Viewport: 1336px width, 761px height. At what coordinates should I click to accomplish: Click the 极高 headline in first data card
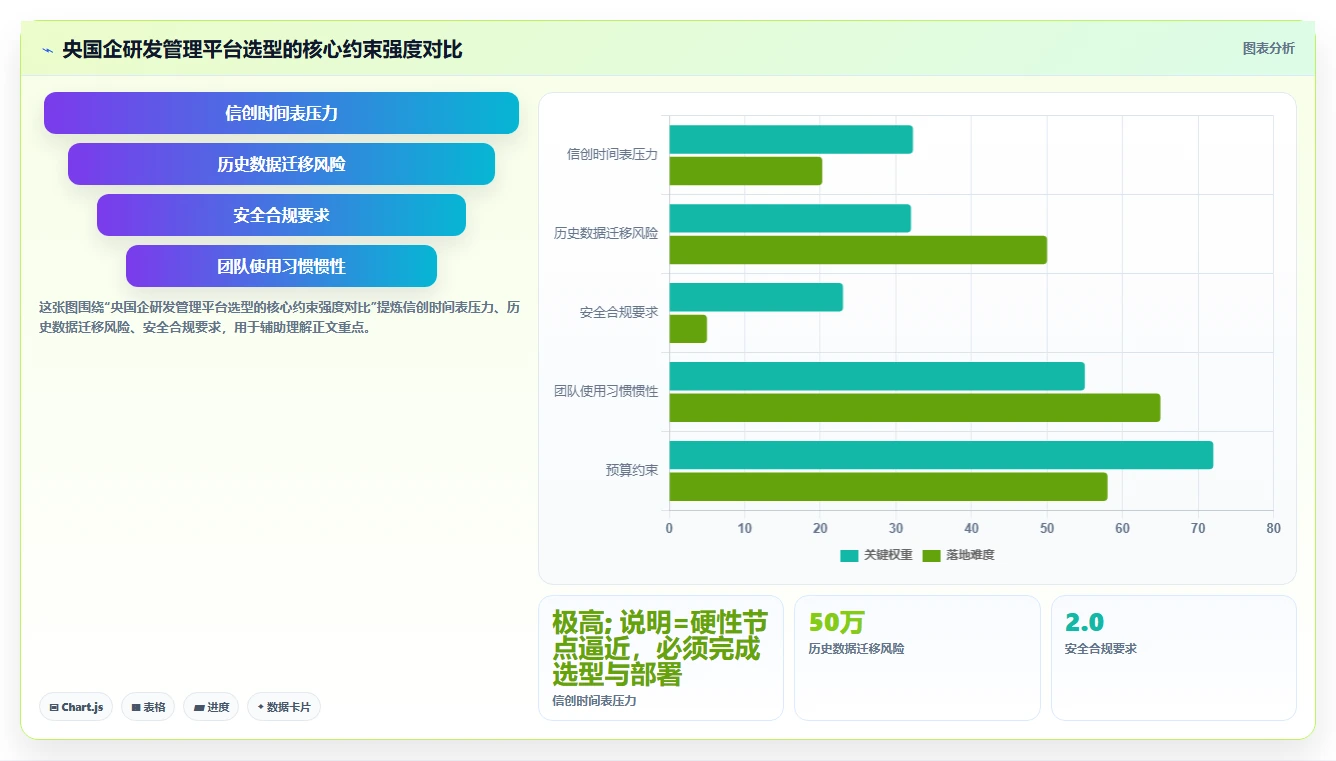pos(660,648)
